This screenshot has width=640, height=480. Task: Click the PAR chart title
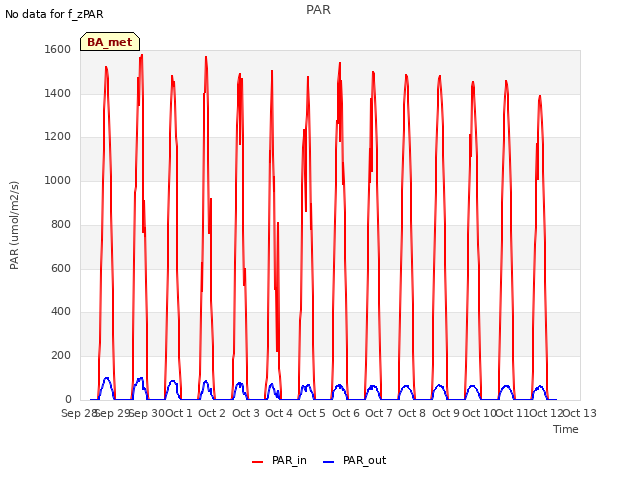318,10
